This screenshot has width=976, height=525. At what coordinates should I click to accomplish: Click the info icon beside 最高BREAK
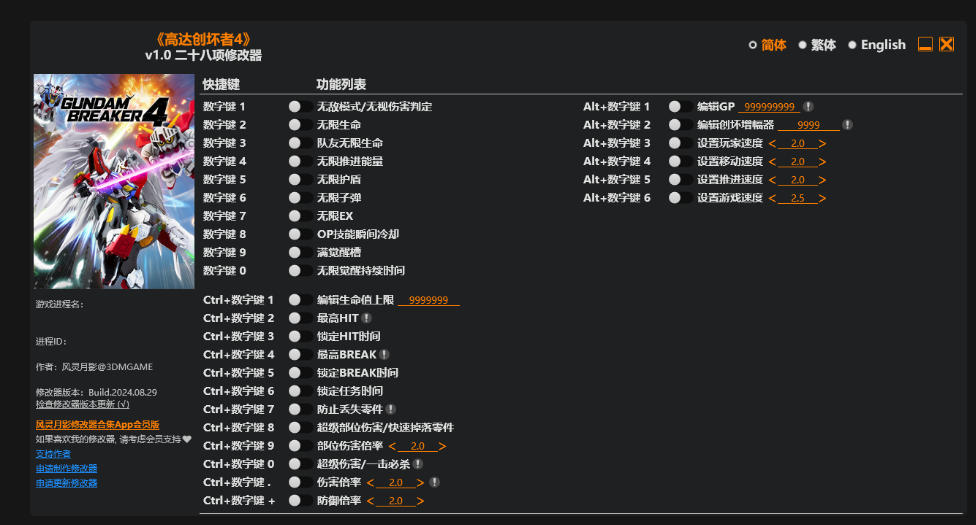coord(384,354)
